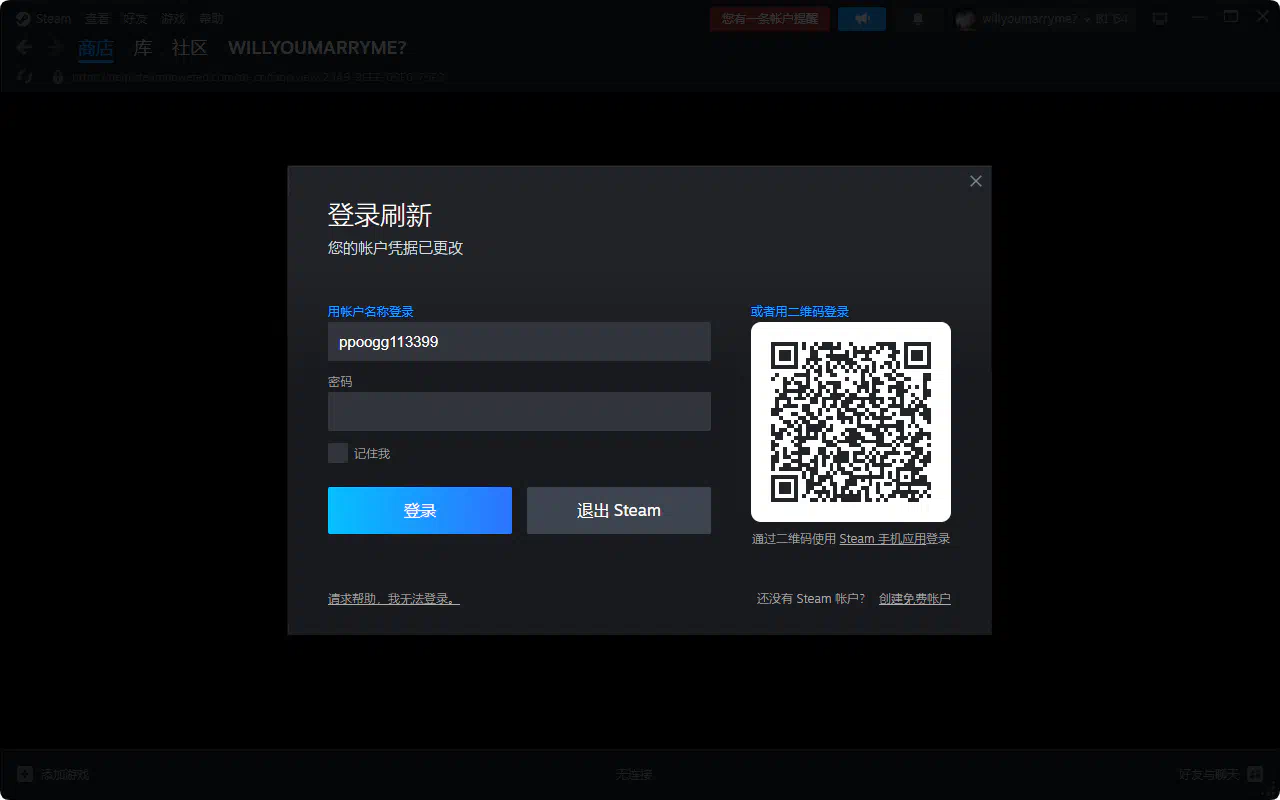Image resolution: width=1280 pixels, height=800 pixels.
Task: Switch to the 商店 tab
Action: 96,48
